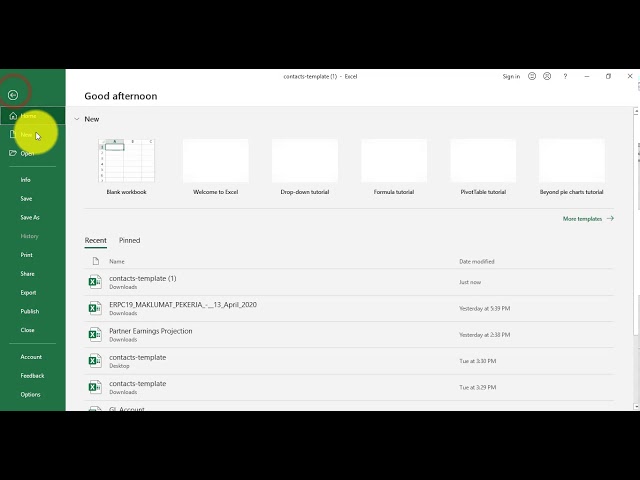Open the Home page in sidebar

coord(33,116)
